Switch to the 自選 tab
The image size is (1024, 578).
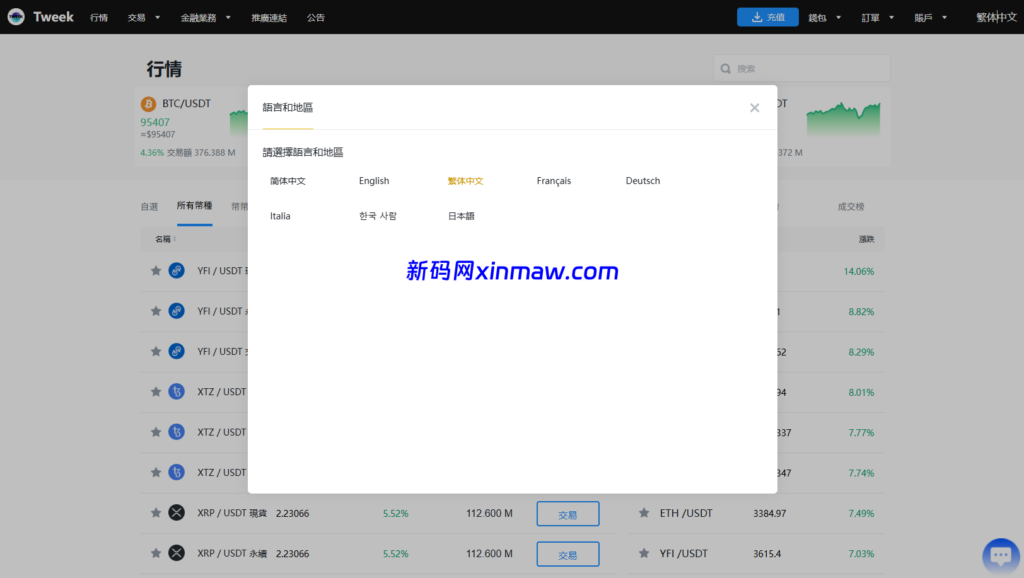[x=148, y=206]
